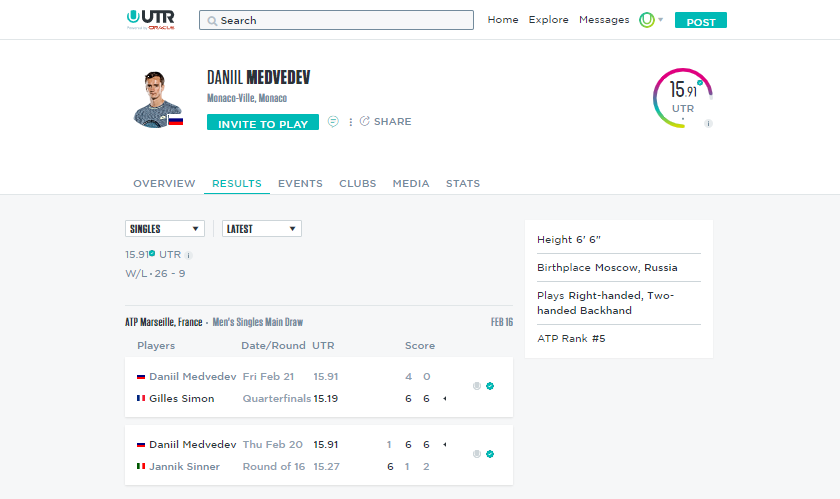The width and height of the screenshot is (840, 499).
Task: Click Italy flag beside Jannik Sinner
Action: coord(141,466)
